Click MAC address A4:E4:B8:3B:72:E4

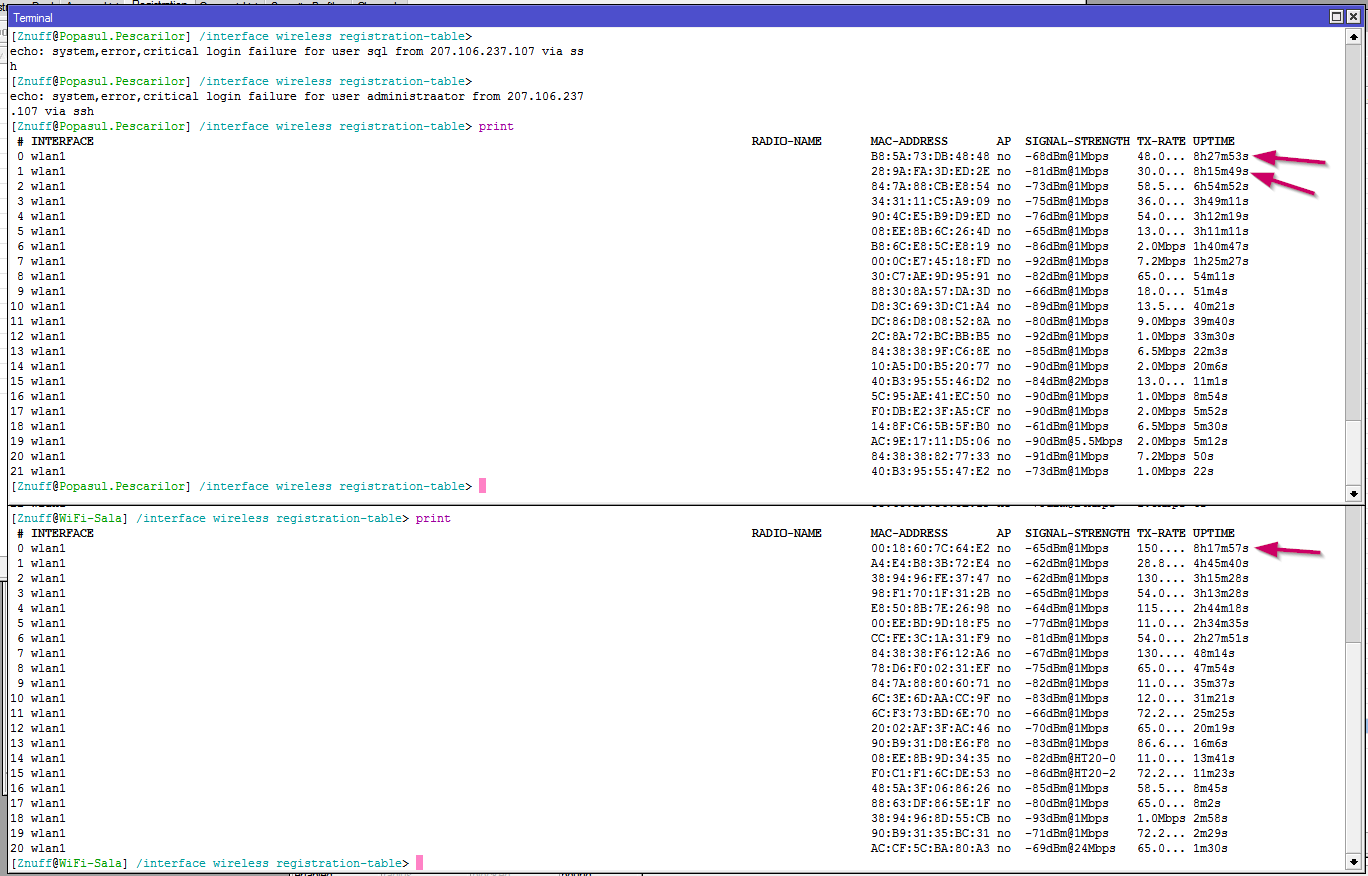(930, 563)
